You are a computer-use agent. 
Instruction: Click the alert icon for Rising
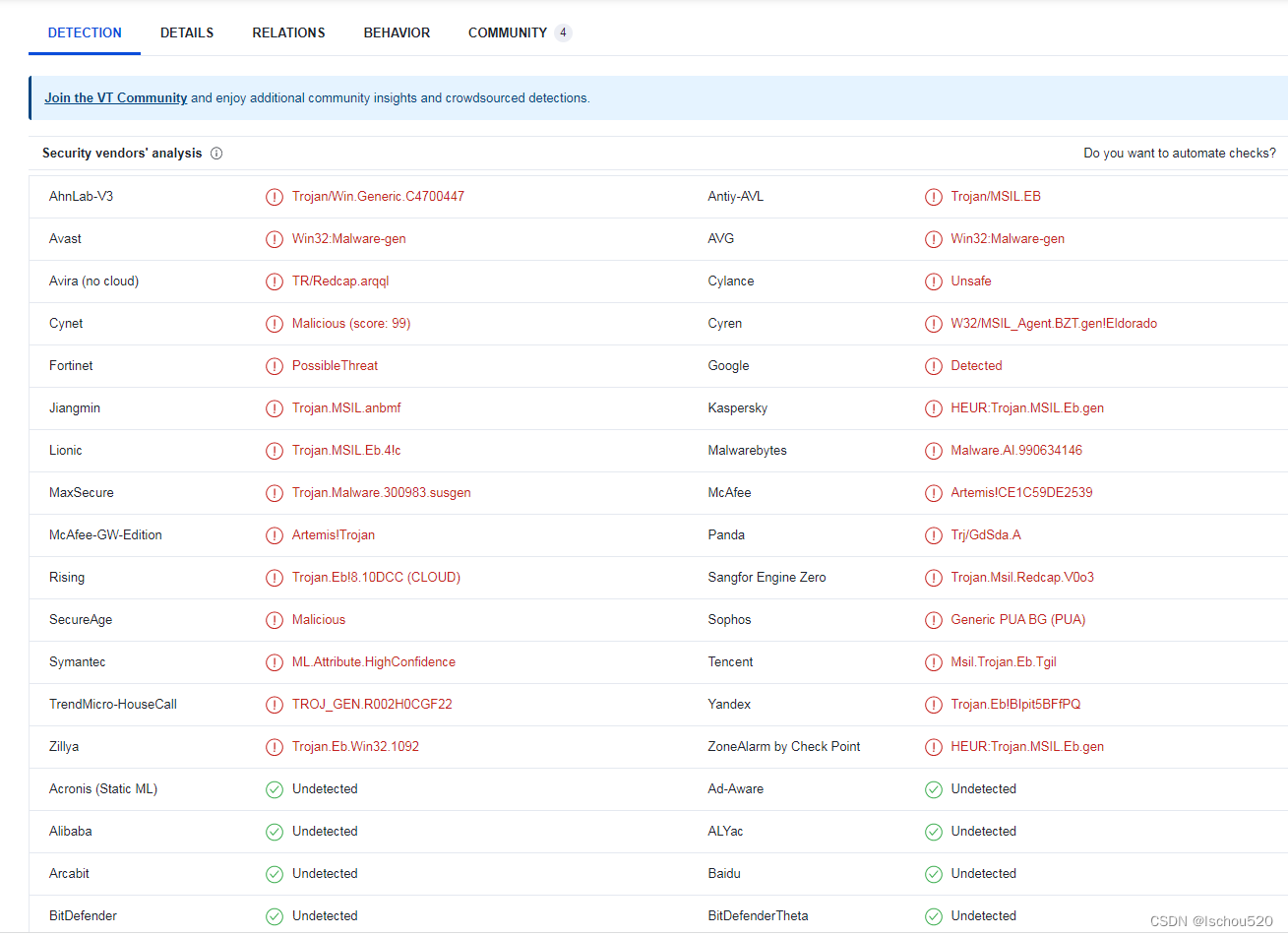coord(275,578)
